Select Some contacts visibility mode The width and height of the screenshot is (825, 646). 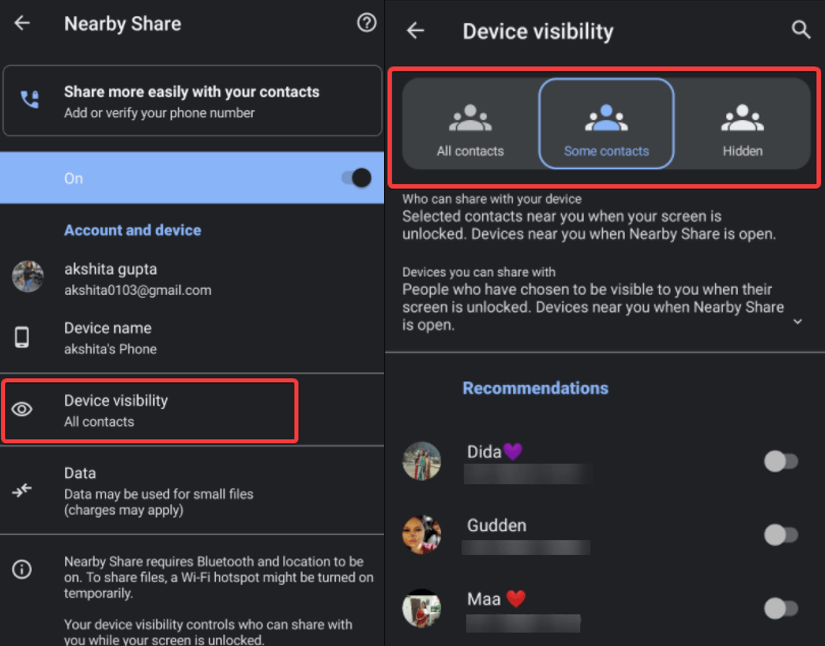point(606,123)
